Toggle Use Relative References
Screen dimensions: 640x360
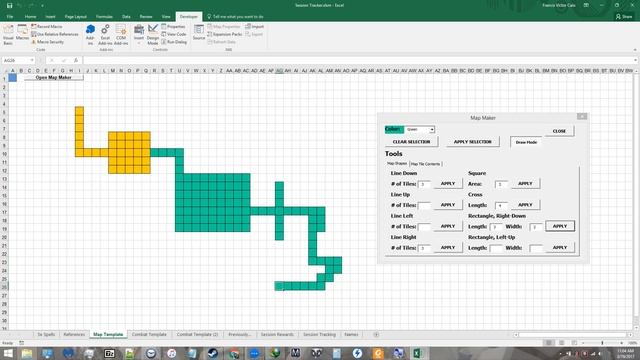pos(55,34)
